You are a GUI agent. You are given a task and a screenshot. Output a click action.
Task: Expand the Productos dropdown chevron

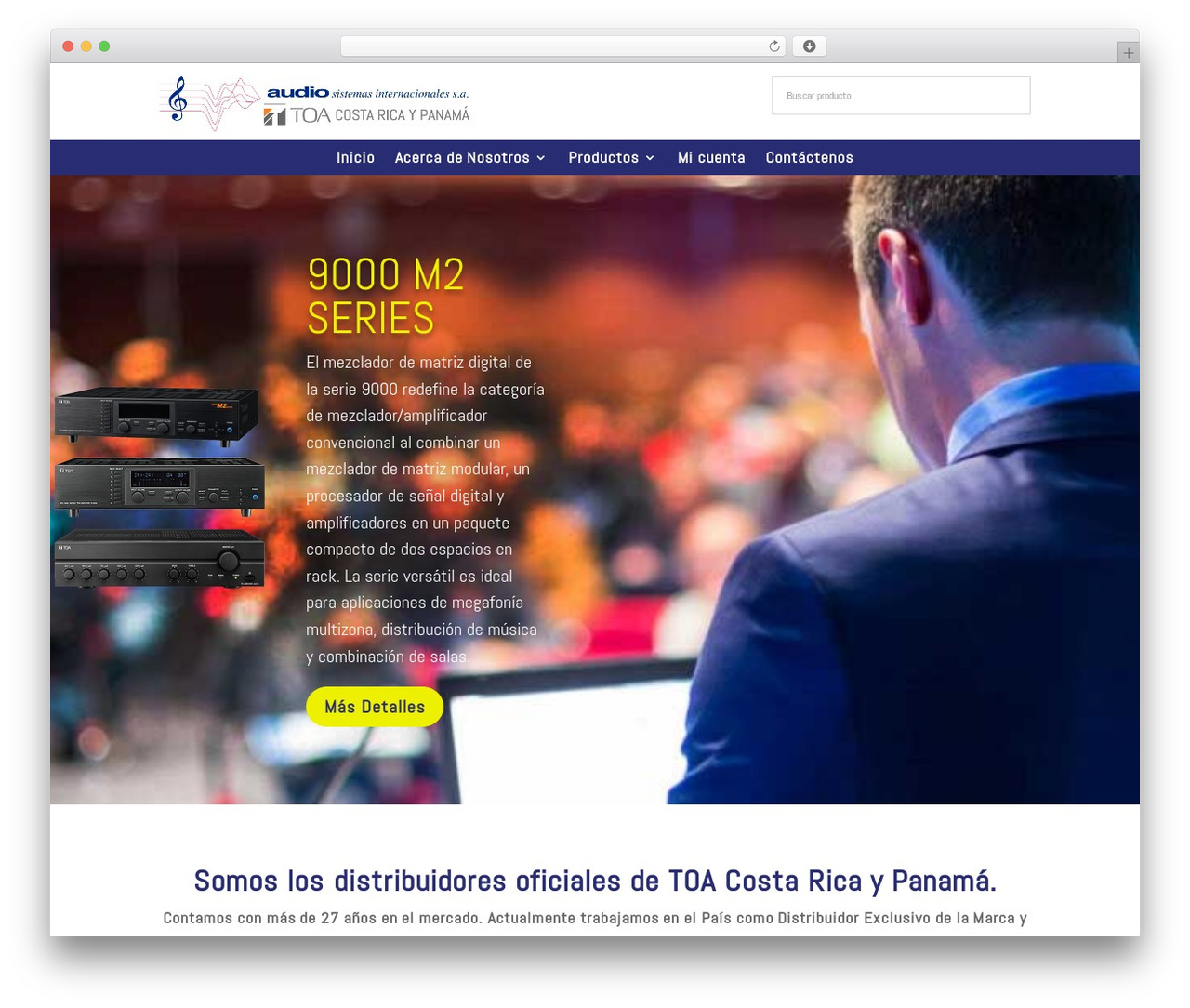click(x=650, y=158)
